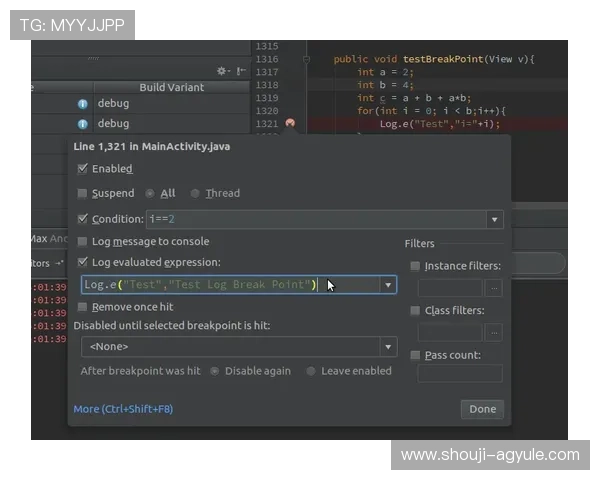
Task: Uncheck the Enabled checkbox
Action: click(x=83, y=169)
